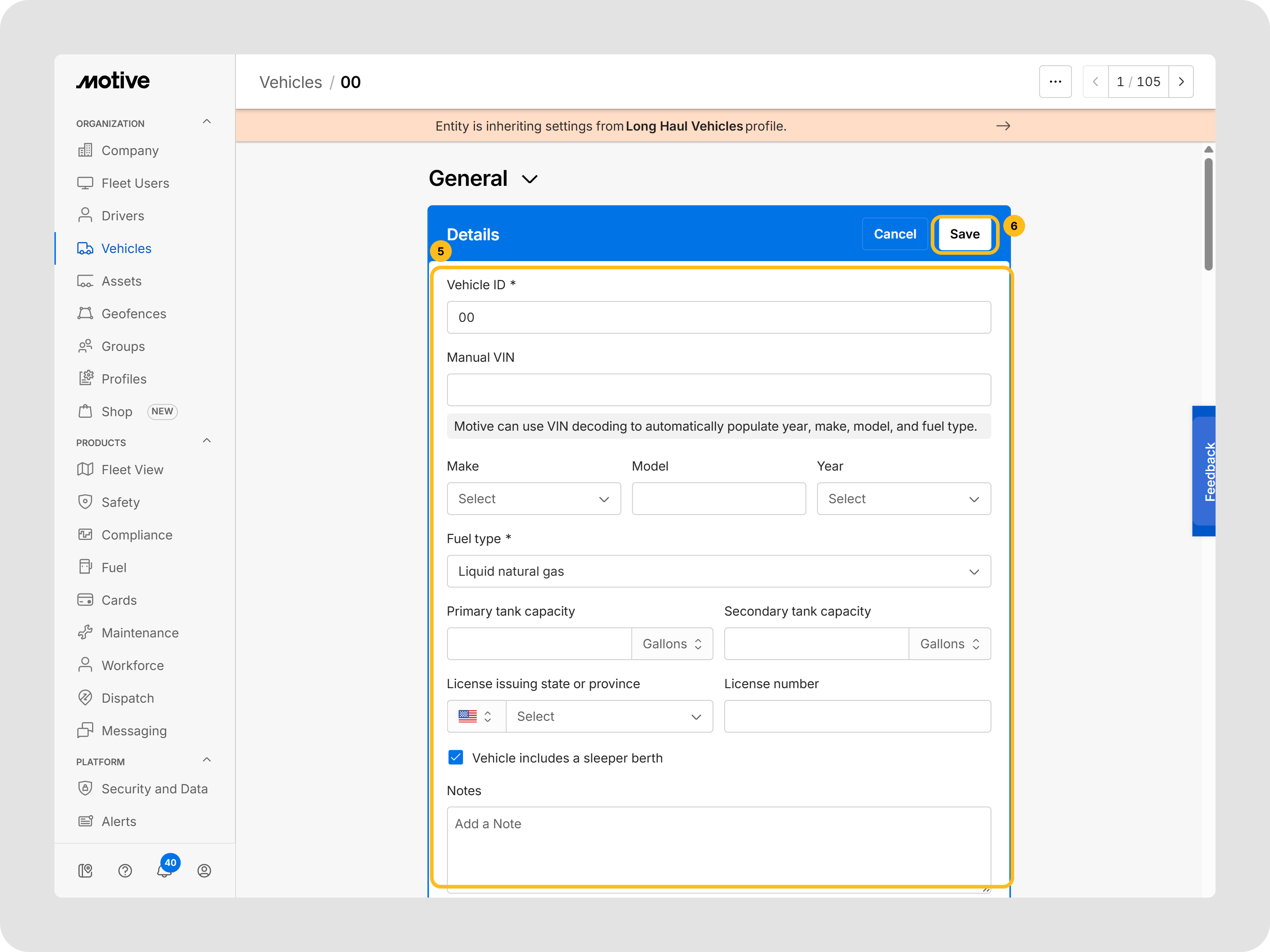The height and width of the screenshot is (952, 1270).
Task: Open the Make dropdown
Action: [533, 499]
